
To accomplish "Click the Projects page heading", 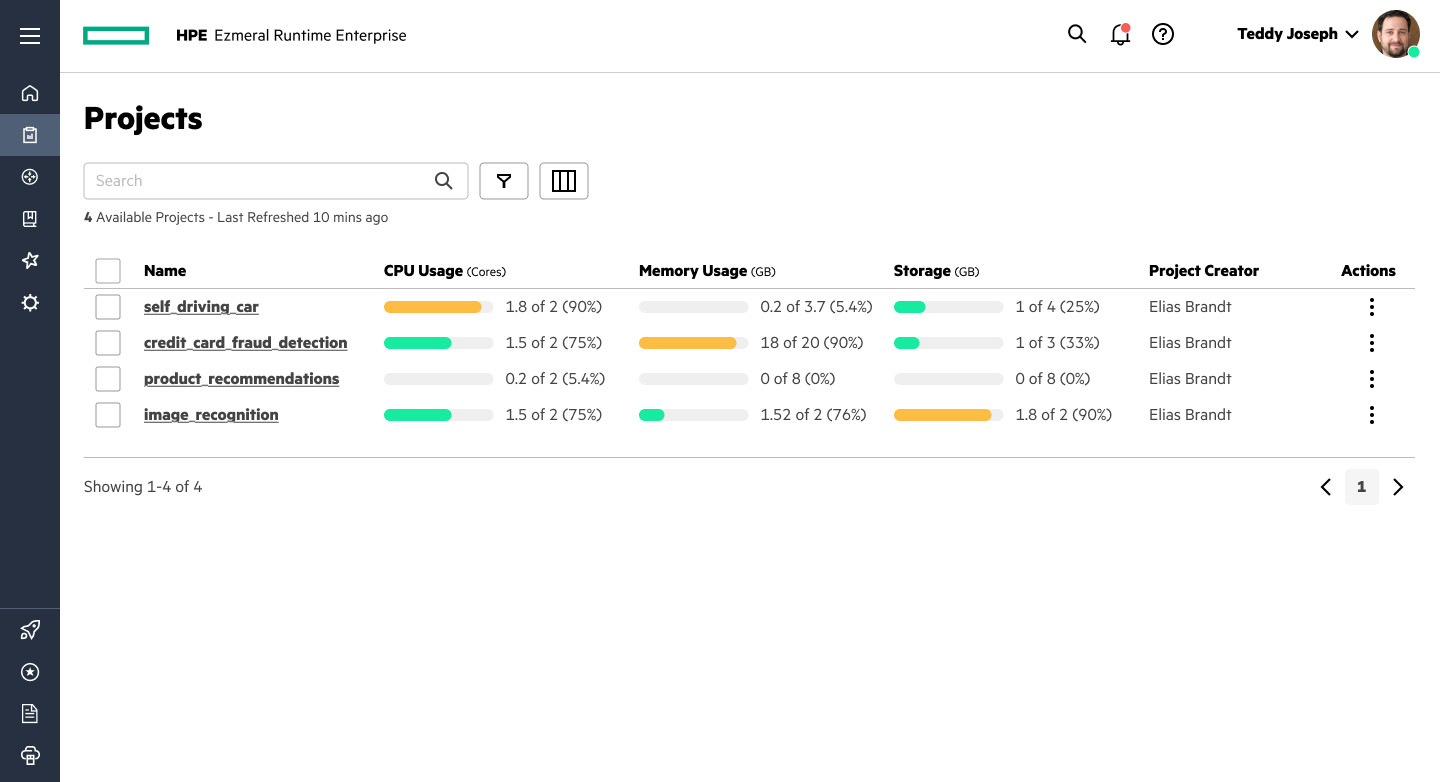I will [x=143, y=118].
